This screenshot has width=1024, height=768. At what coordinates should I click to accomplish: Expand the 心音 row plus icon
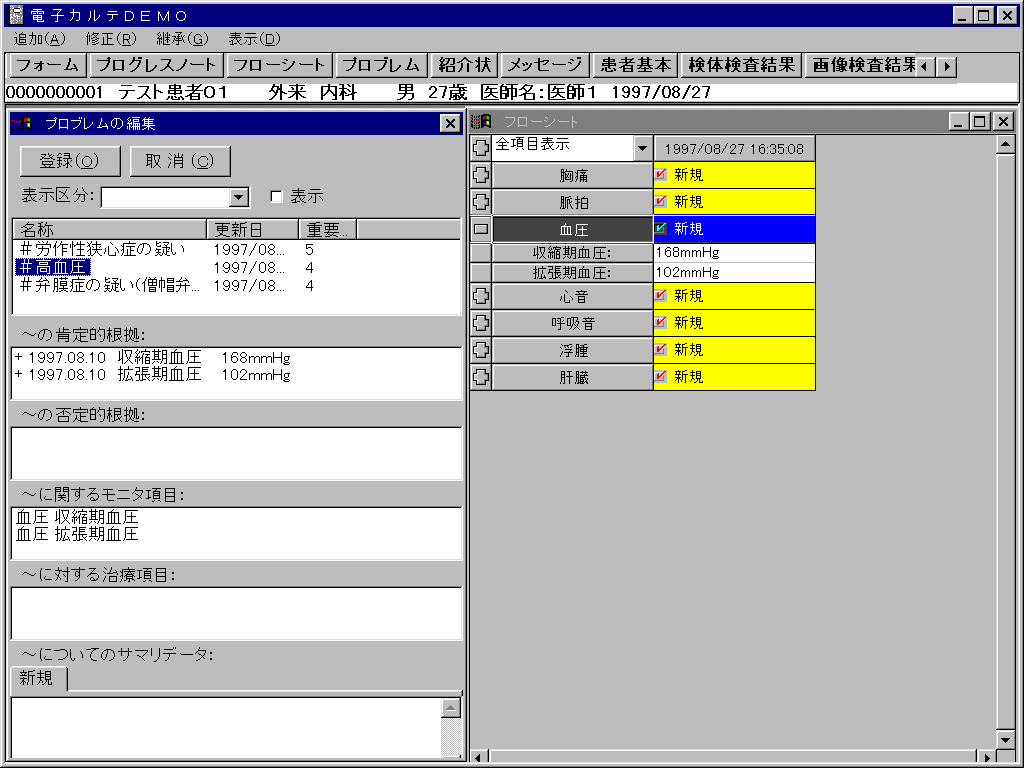point(481,296)
